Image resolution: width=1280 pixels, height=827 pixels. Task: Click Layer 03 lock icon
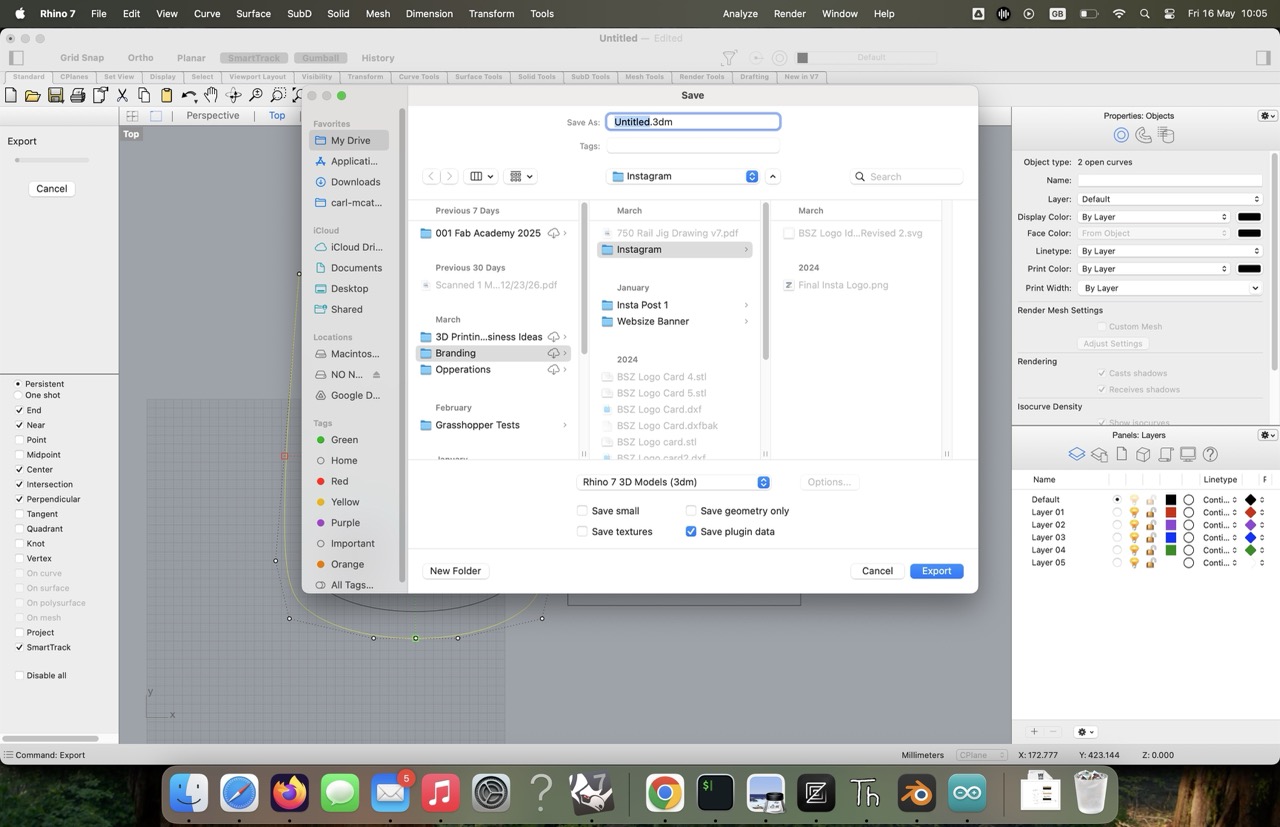(x=1150, y=537)
